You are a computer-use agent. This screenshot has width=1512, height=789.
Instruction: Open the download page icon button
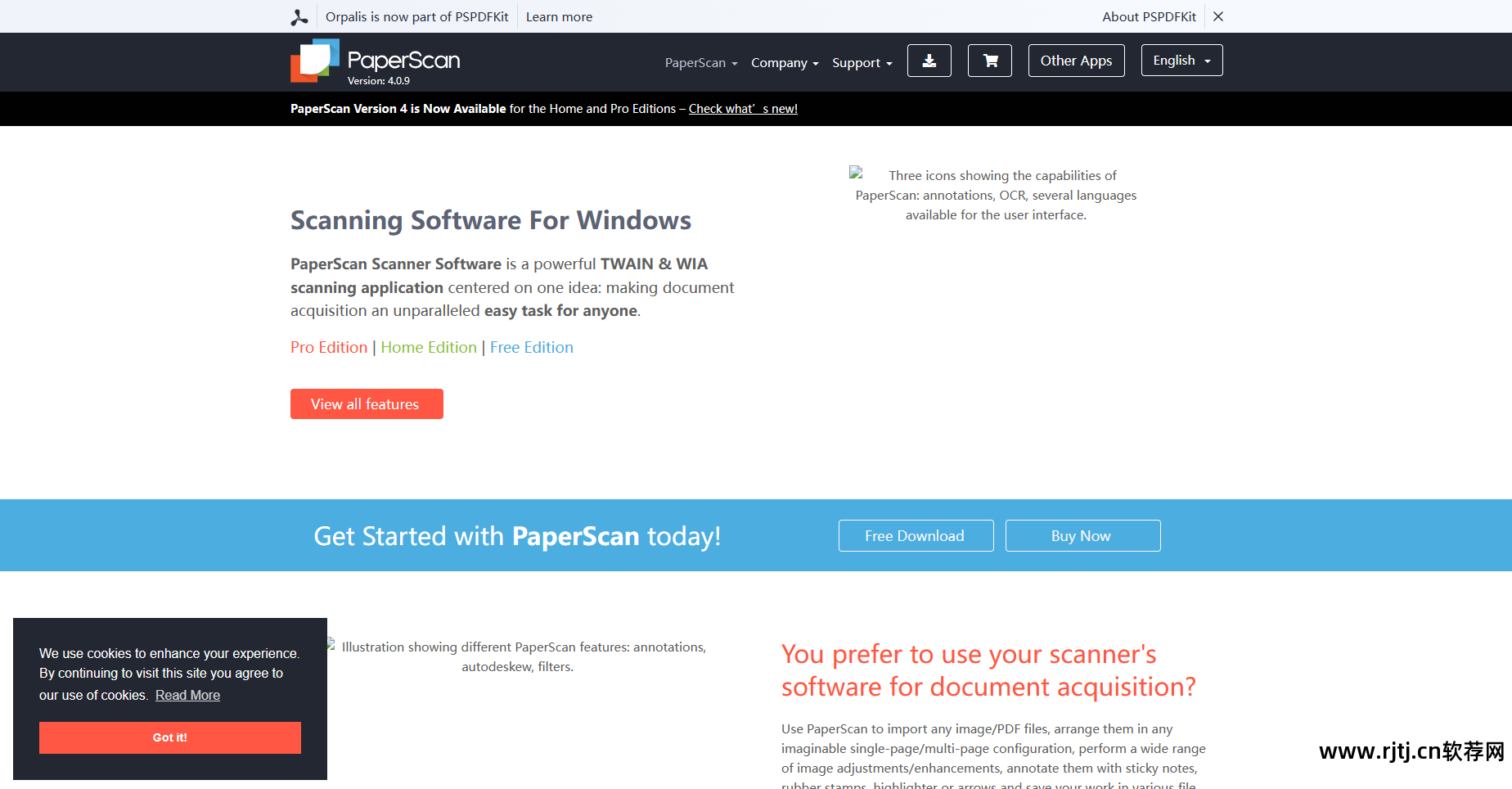[x=929, y=61]
